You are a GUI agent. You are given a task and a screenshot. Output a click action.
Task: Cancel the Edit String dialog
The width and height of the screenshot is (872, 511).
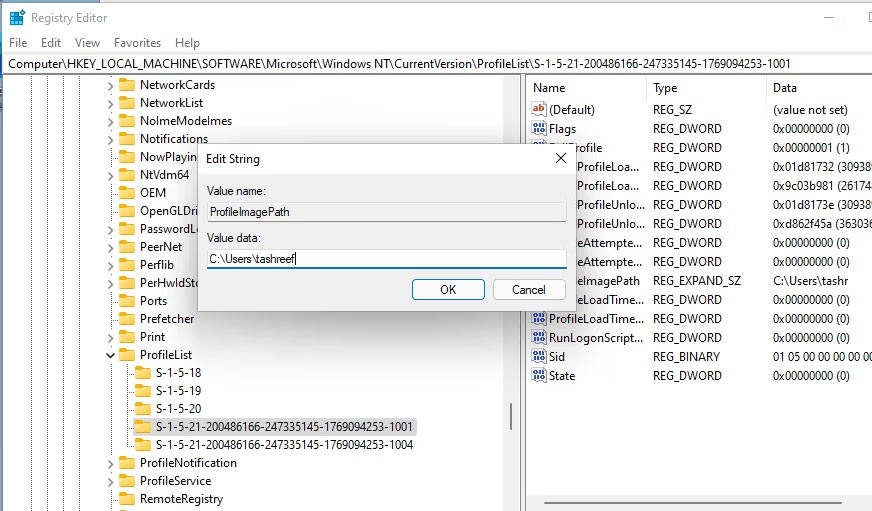(x=529, y=289)
